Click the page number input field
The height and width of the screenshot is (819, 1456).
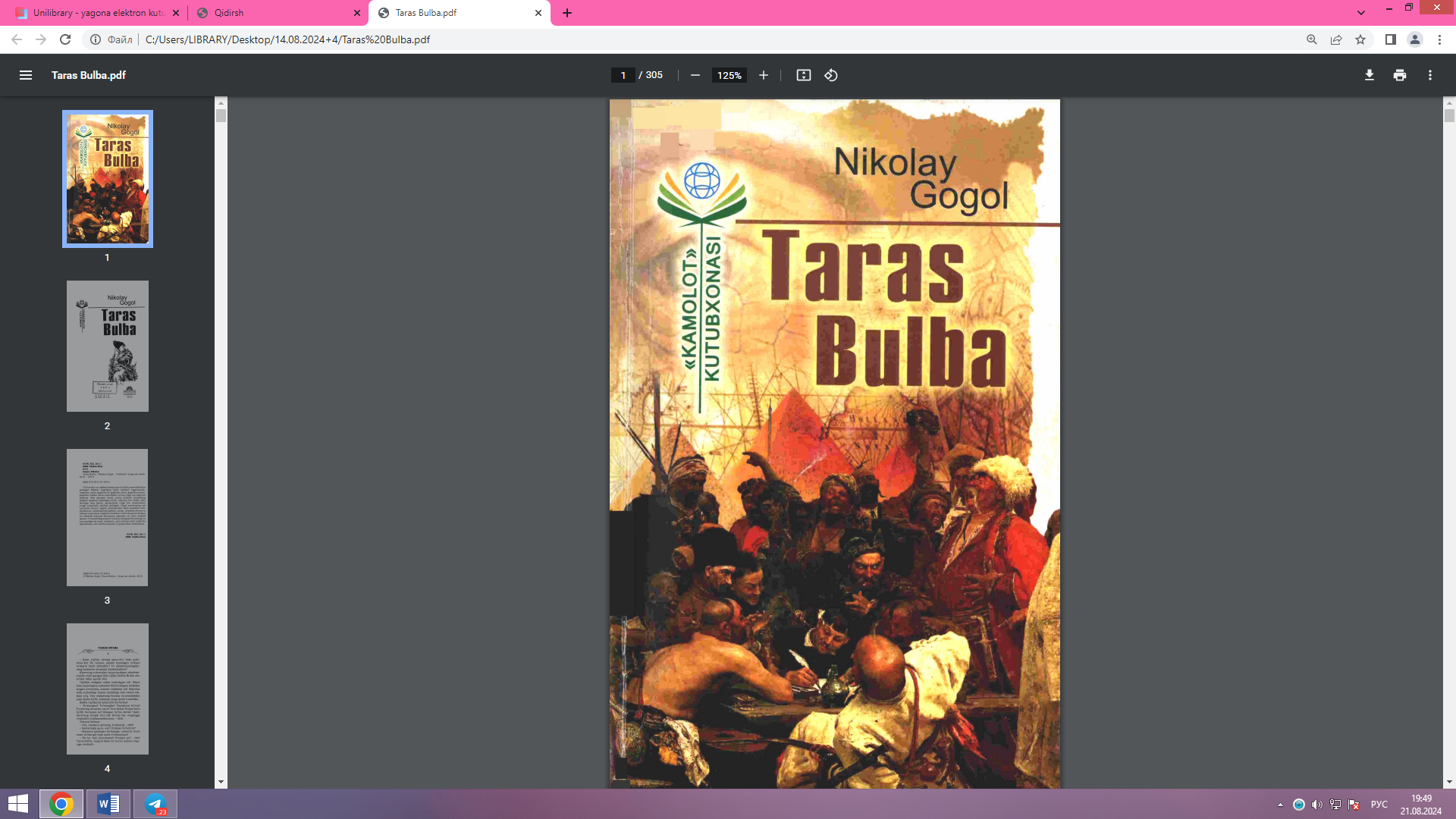click(x=623, y=75)
